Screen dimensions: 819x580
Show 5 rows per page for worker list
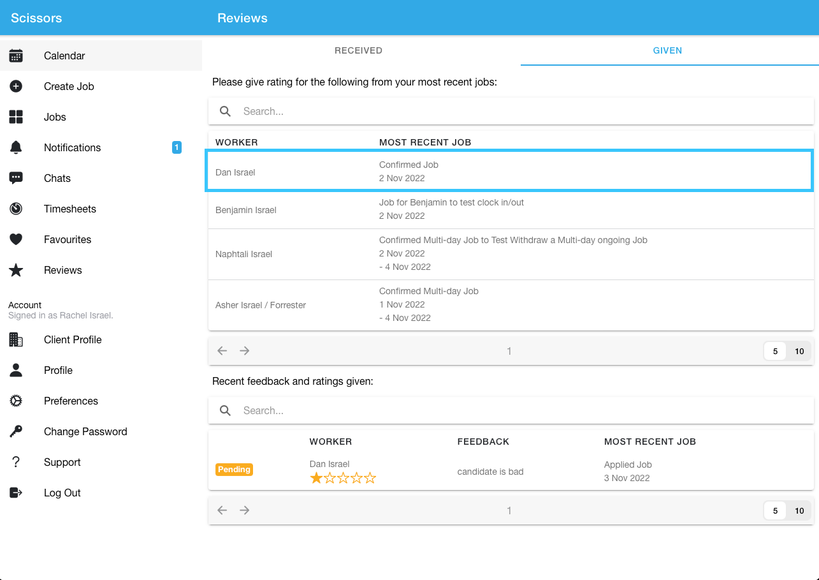click(775, 351)
